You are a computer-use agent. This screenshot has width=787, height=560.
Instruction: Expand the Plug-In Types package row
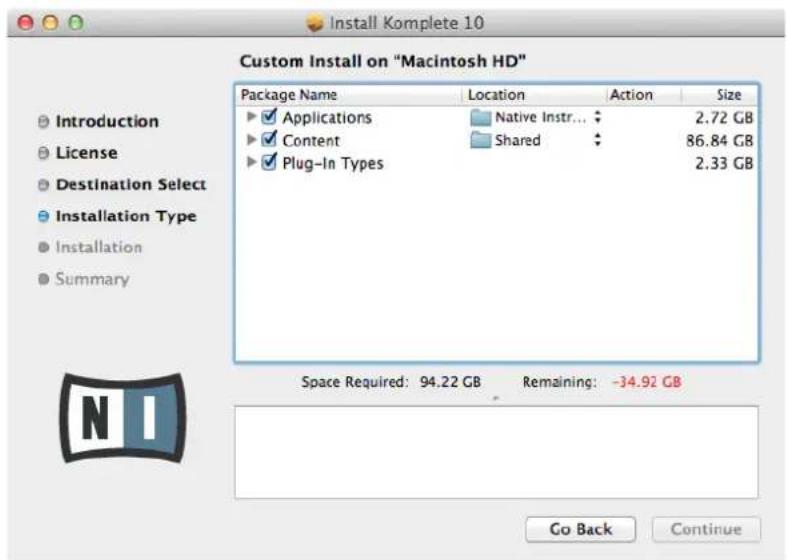click(251, 162)
